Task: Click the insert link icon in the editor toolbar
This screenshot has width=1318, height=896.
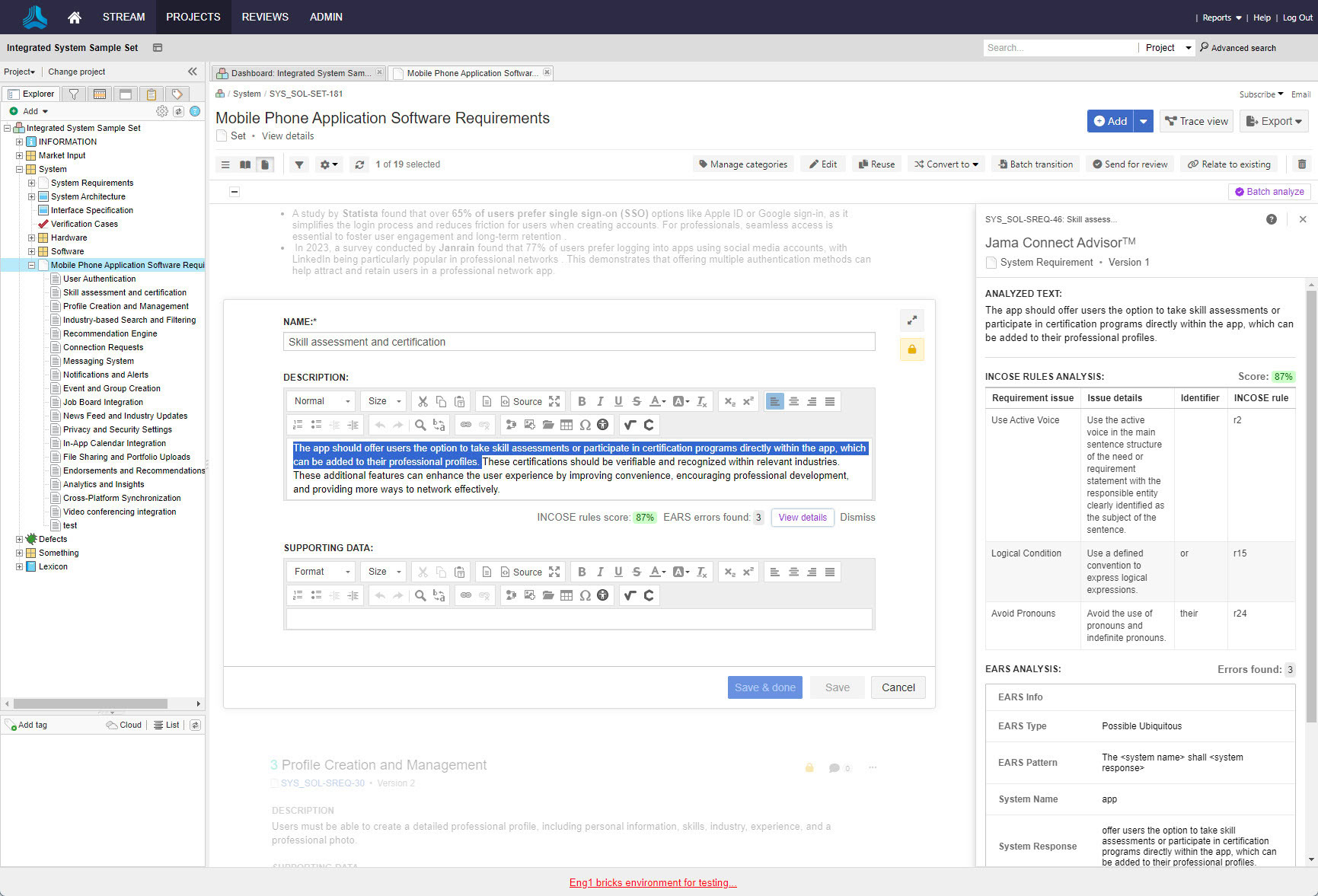Action: tap(466, 425)
